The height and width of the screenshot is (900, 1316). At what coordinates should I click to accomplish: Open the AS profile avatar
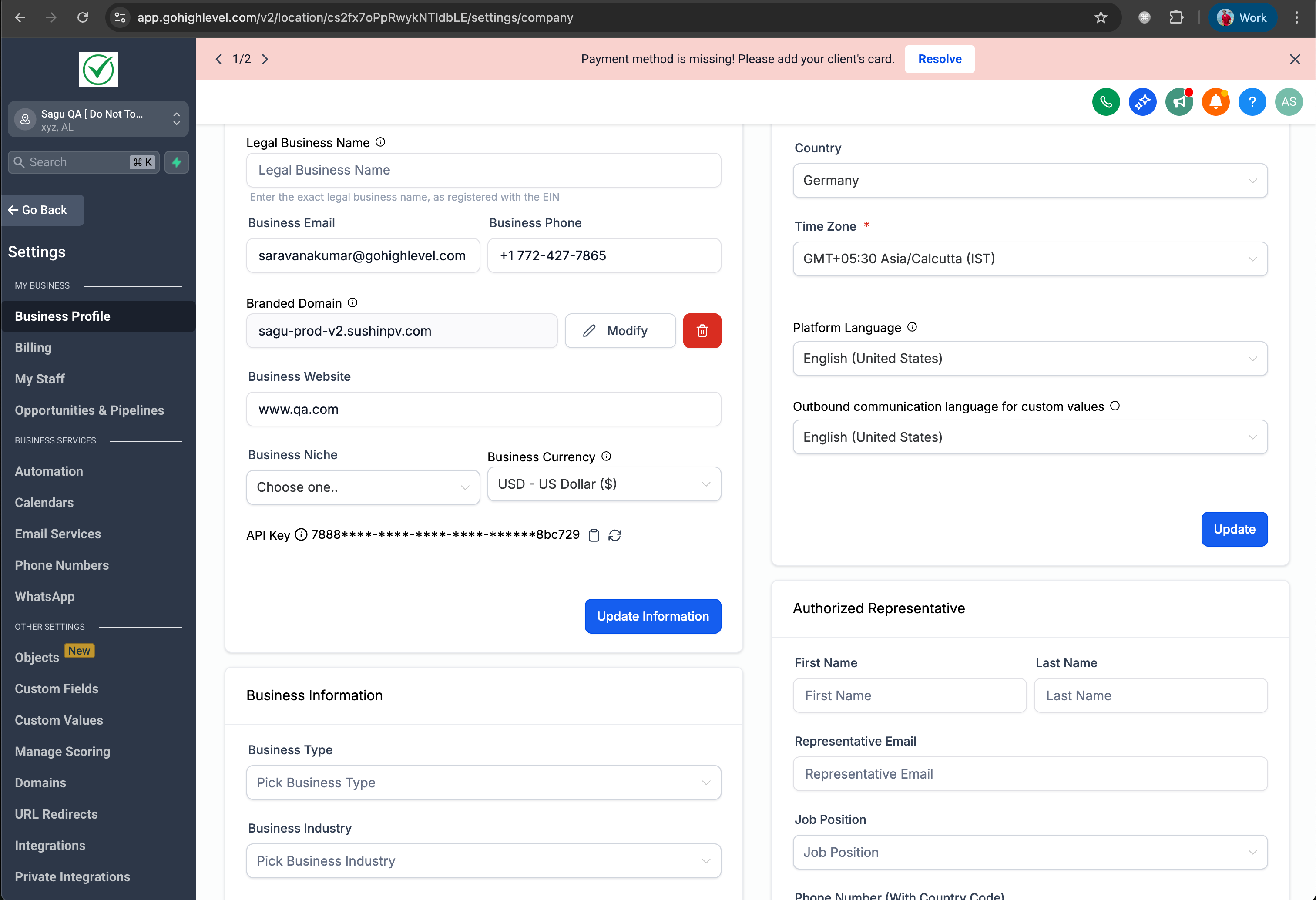1289,102
